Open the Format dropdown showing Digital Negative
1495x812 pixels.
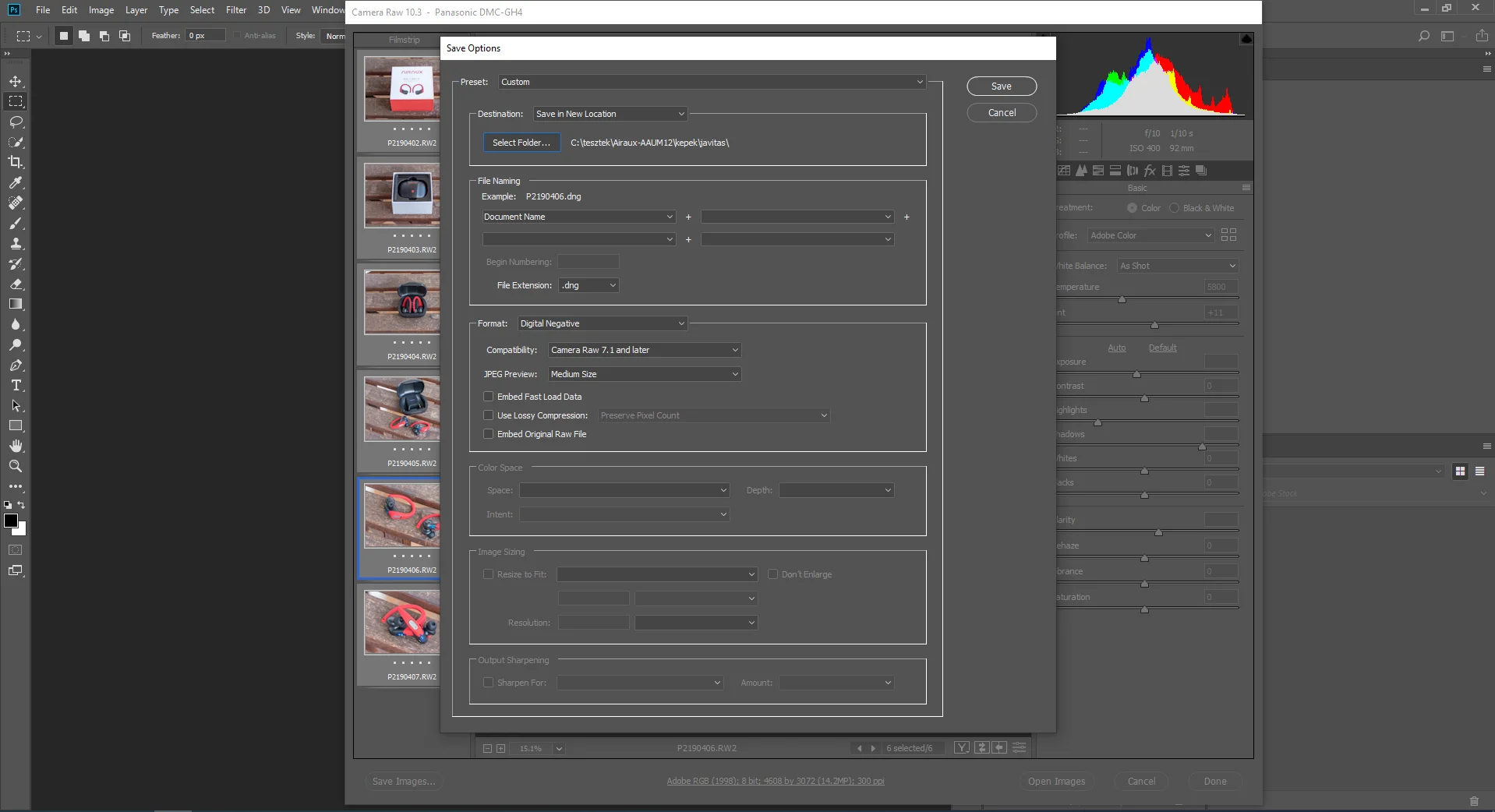click(x=603, y=323)
